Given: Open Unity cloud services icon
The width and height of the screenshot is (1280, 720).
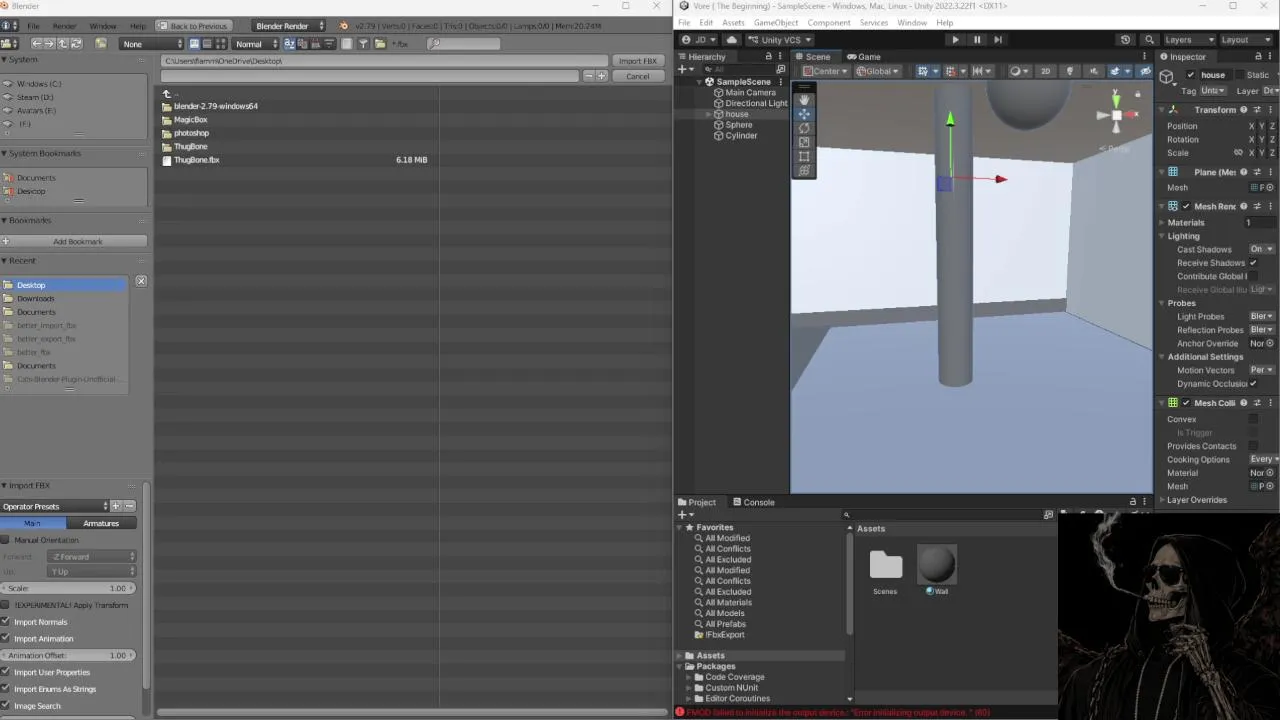Looking at the screenshot, I should pyautogui.click(x=732, y=40).
